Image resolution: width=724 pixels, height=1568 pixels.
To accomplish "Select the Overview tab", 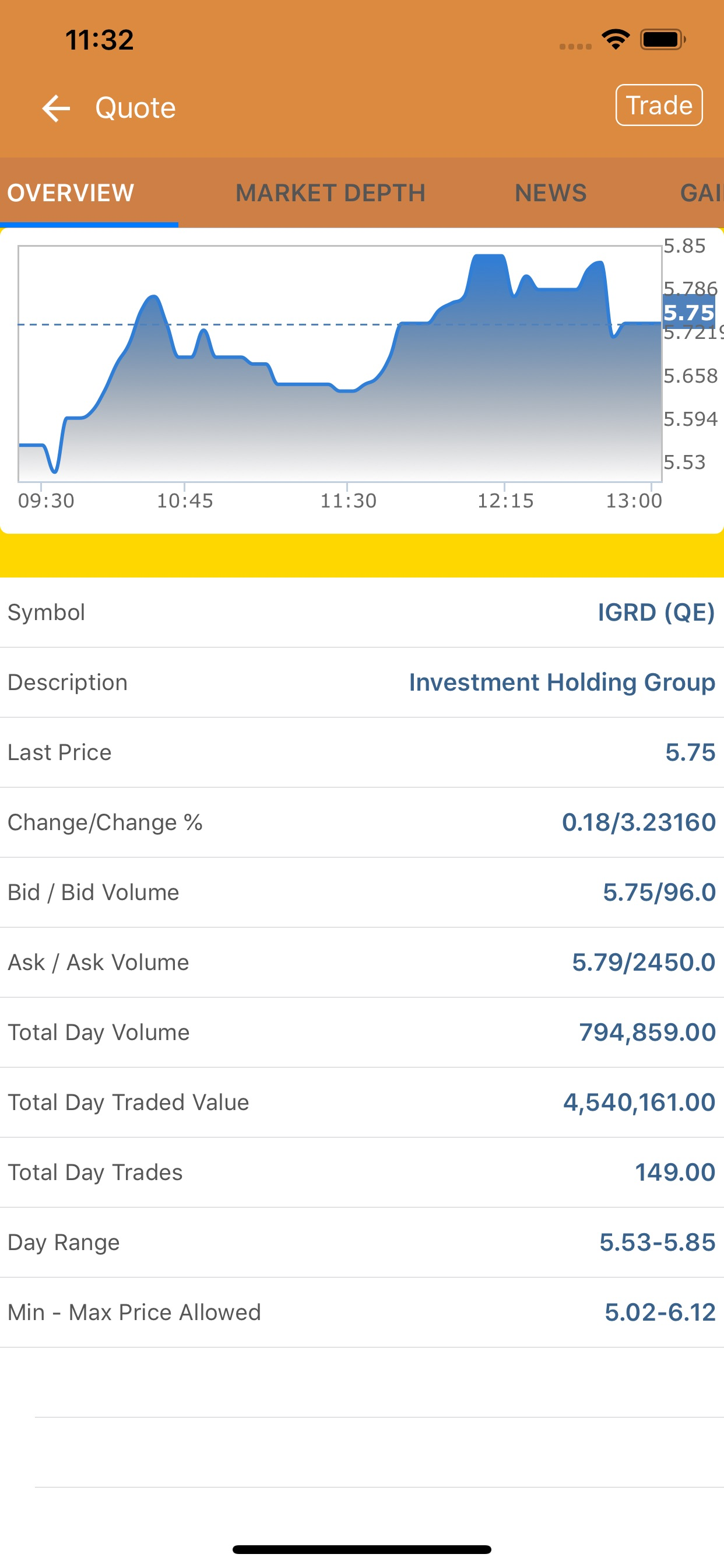I will (x=71, y=193).
